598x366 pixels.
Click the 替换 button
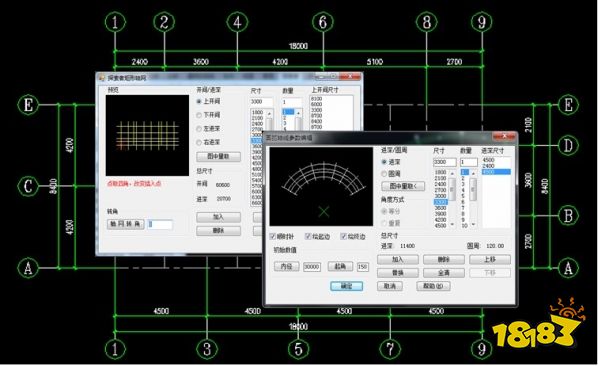pyautogui.click(x=398, y=273)
